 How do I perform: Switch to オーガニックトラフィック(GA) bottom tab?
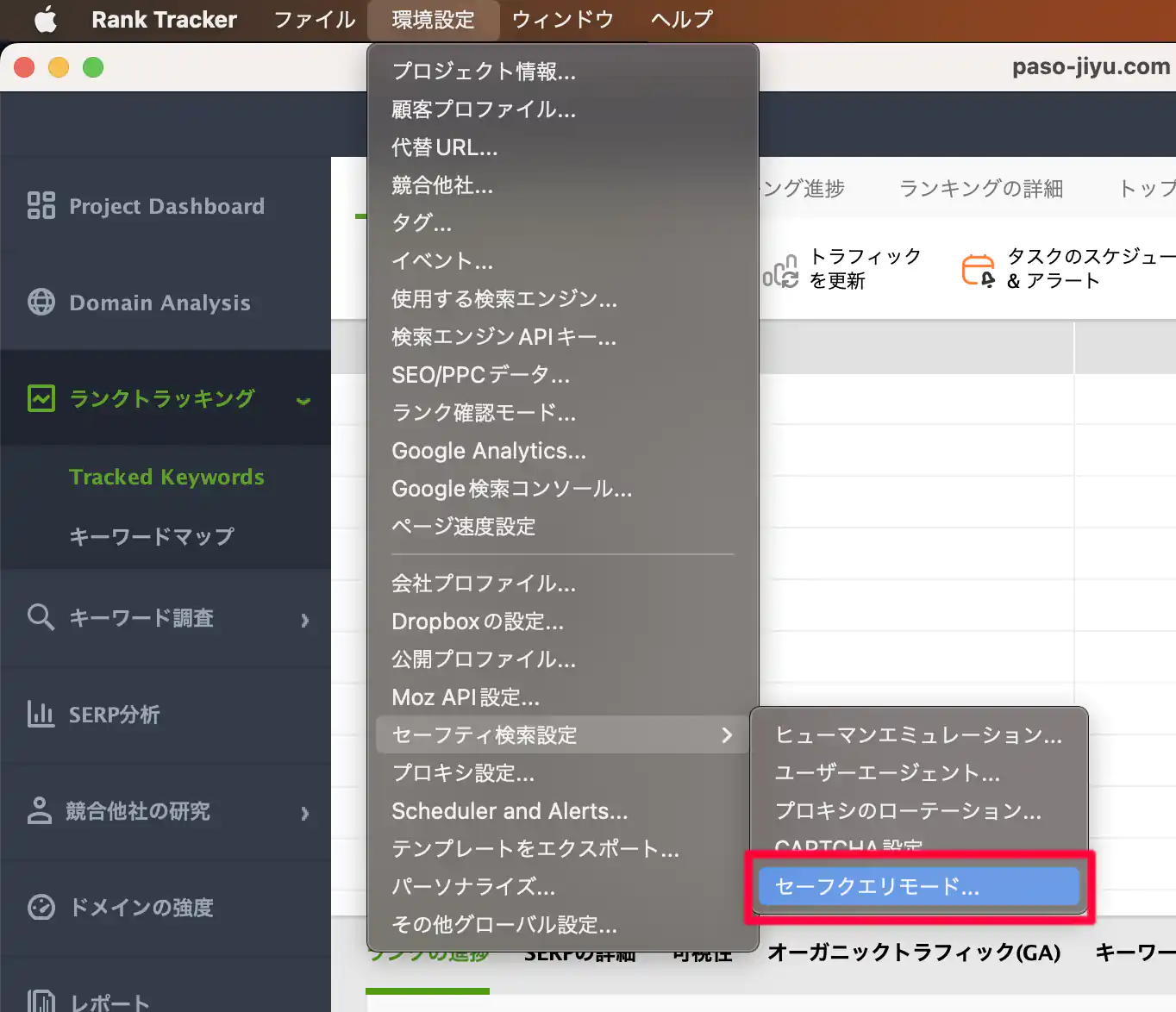click(x=914, y=952)
